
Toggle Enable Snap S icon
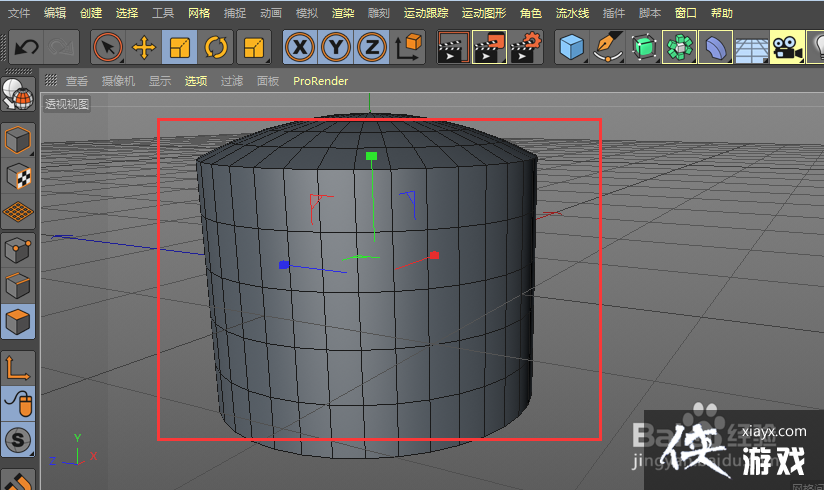tap(18, 440)
